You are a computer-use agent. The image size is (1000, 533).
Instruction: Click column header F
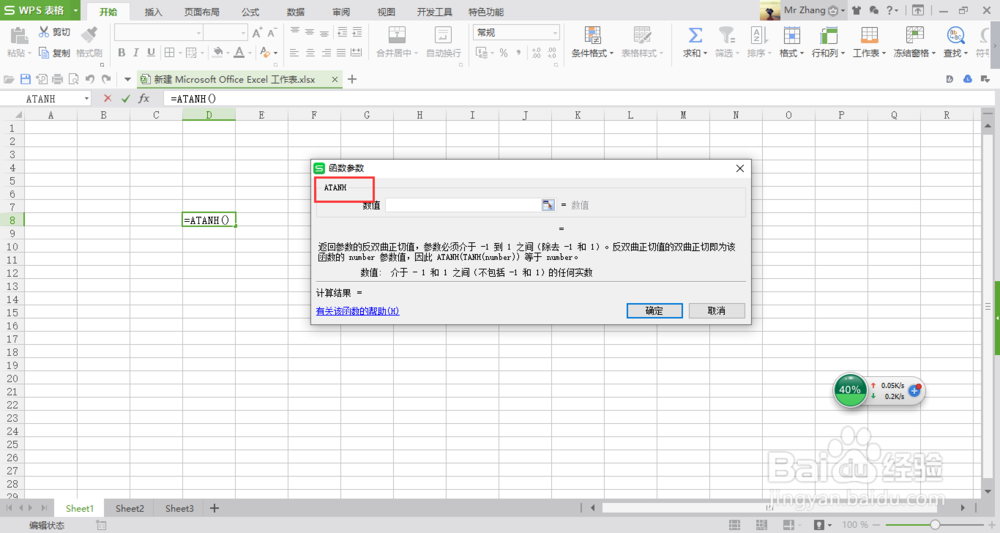tap(314, 115)
